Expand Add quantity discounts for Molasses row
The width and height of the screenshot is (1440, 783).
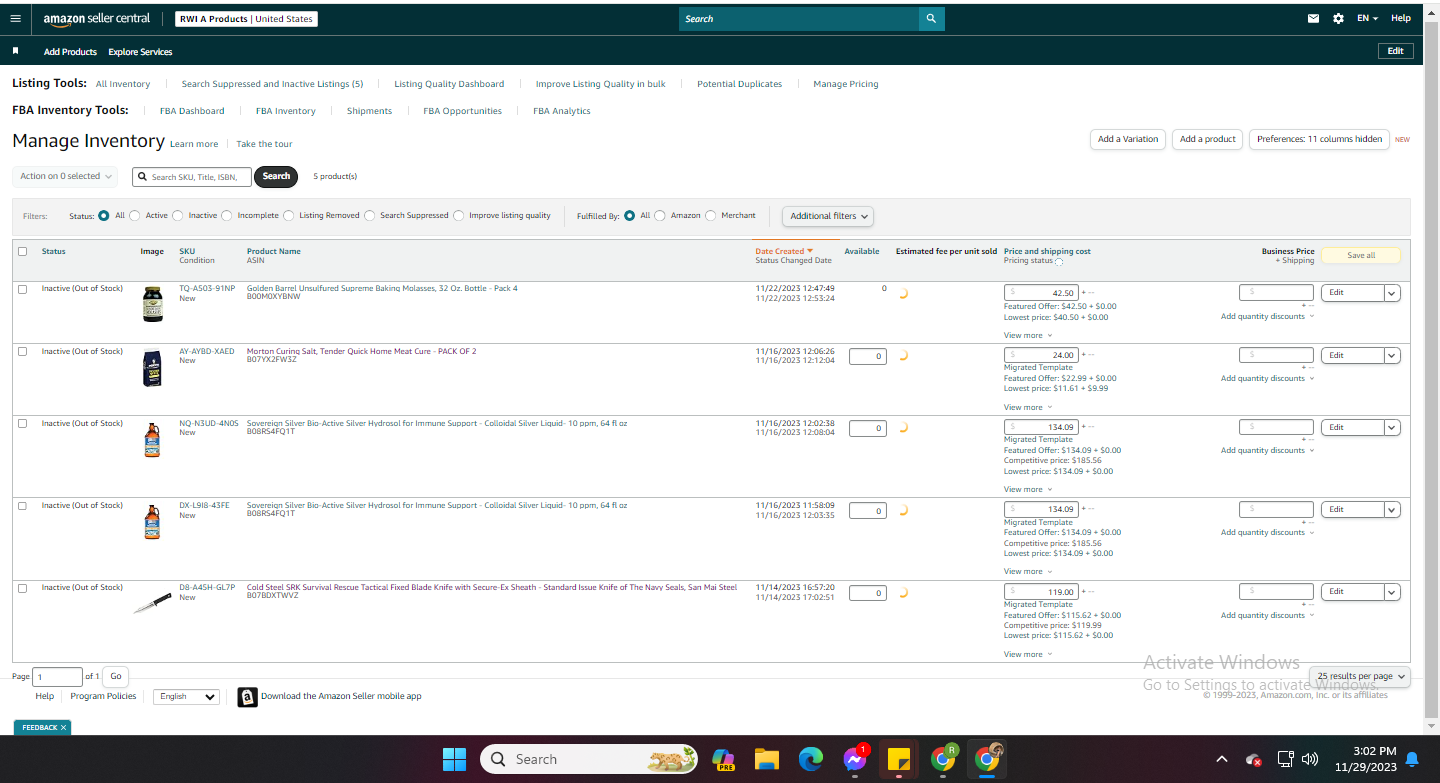tap(1267, 316)
